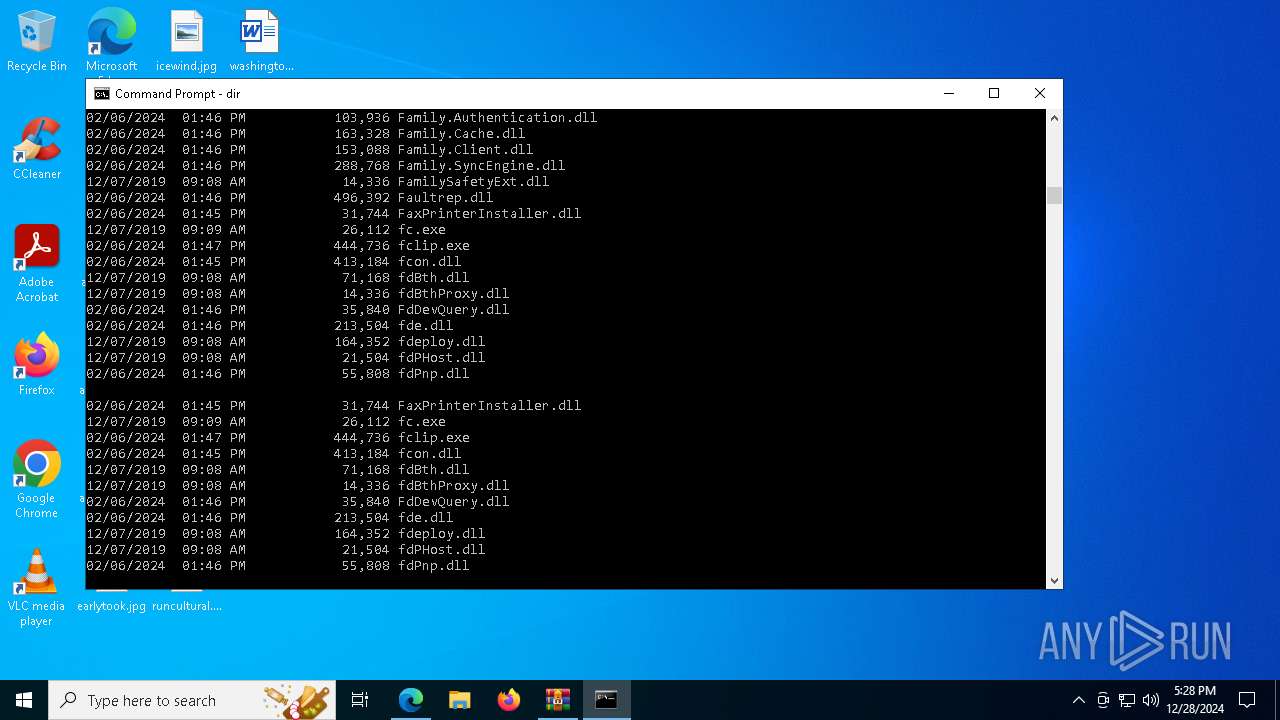Open the network tray icon
This screenshot has height=720, width=1280.
coord(1127,700)
